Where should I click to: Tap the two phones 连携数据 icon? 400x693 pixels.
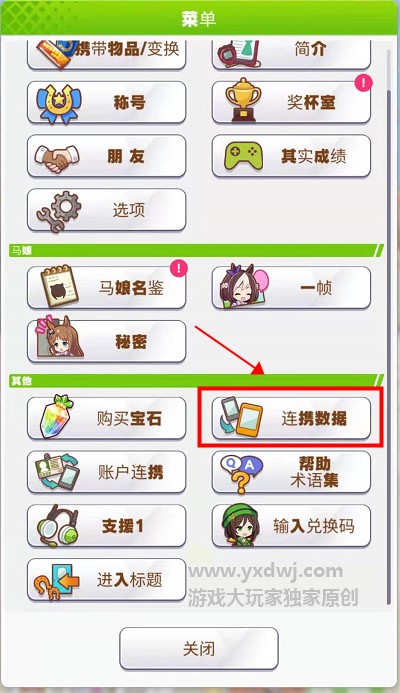pos(241,417)
